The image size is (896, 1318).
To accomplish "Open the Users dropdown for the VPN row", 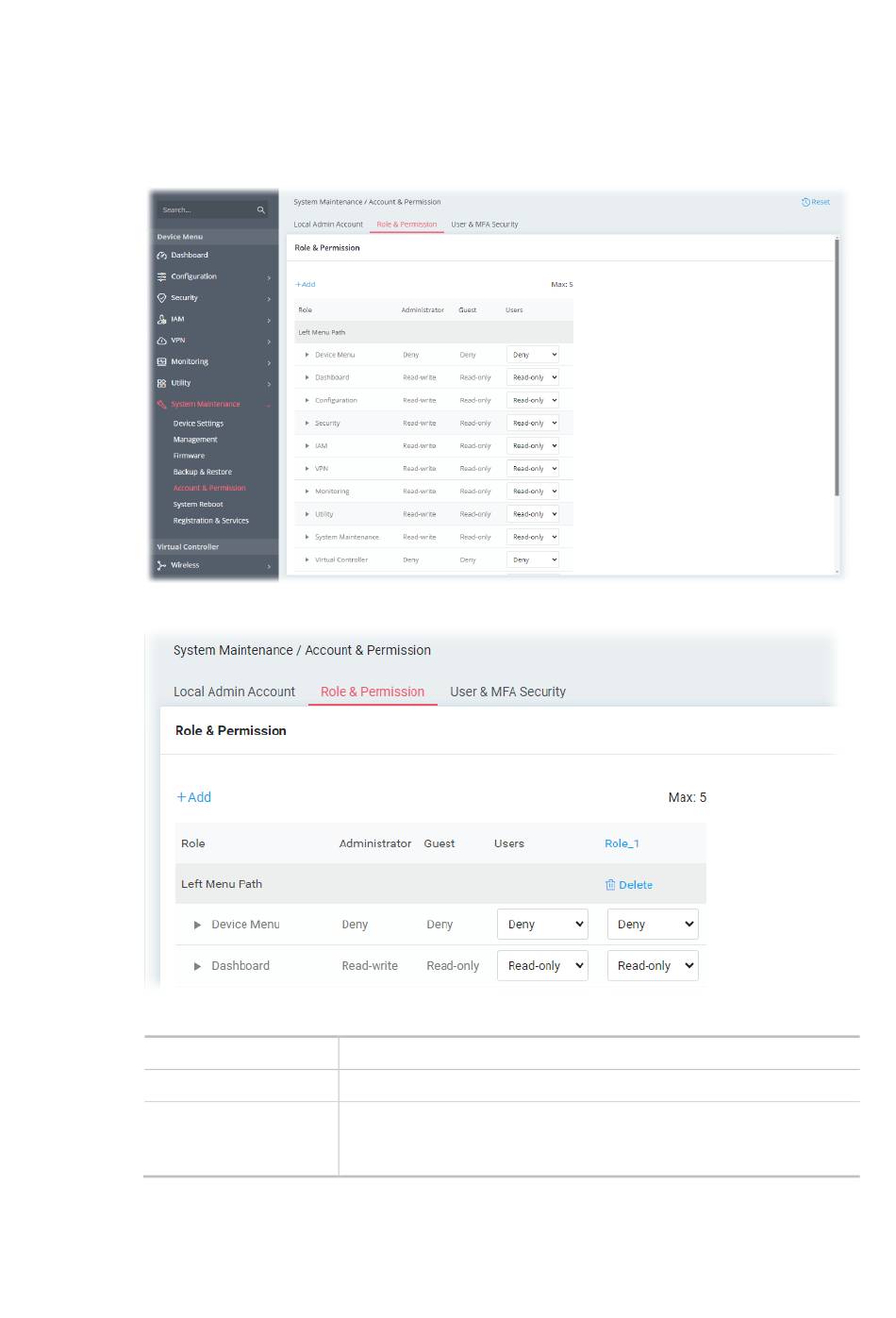I will tap(533, 469).
